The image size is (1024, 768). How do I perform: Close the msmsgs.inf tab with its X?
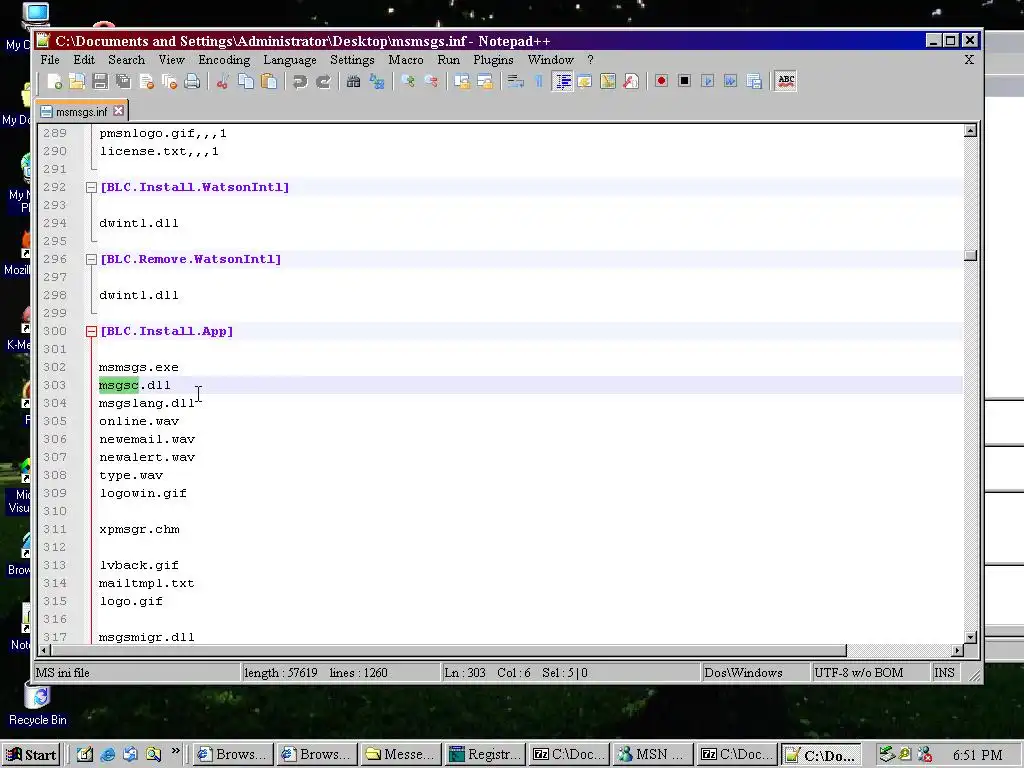118,110
